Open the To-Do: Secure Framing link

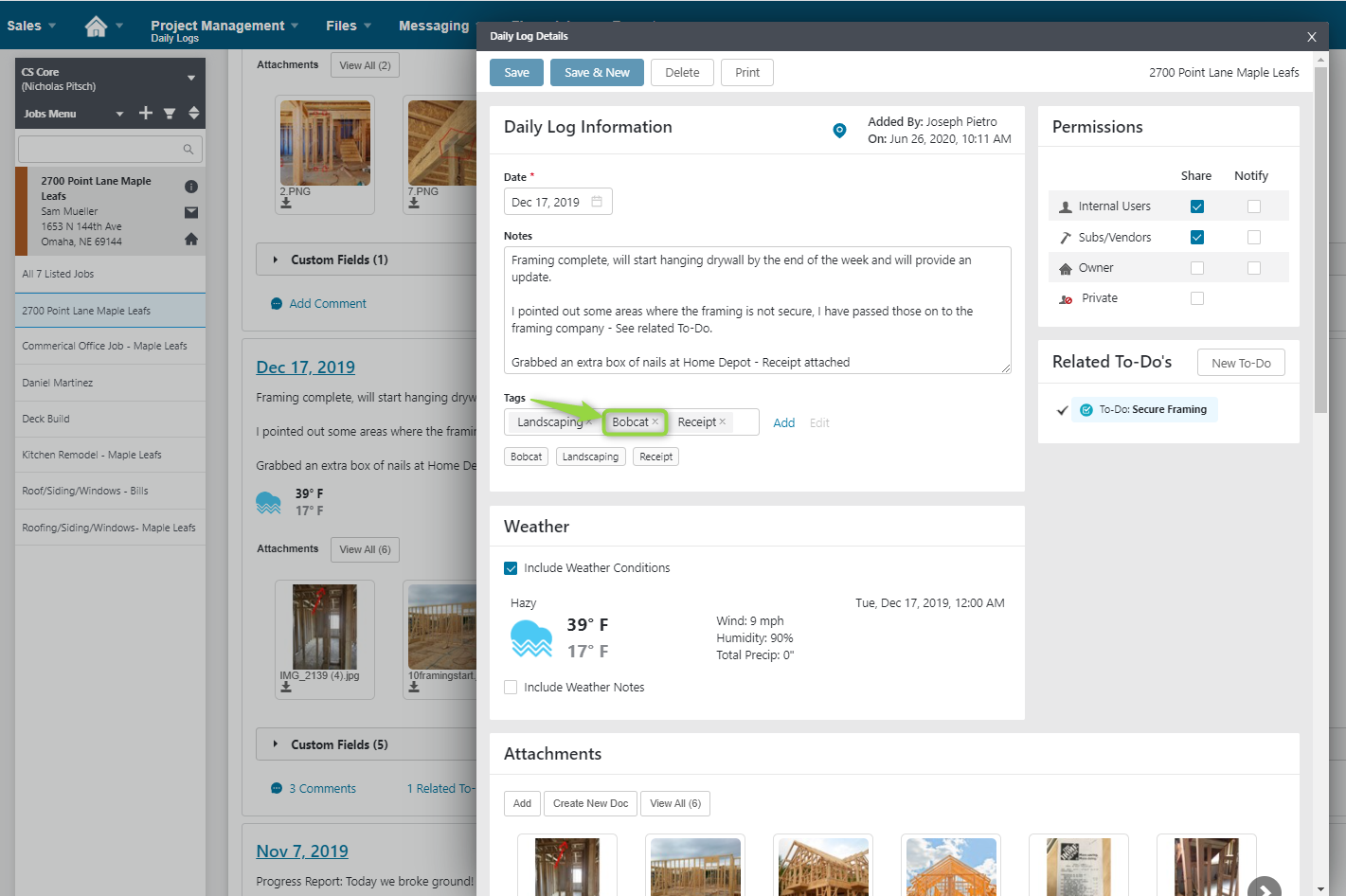[x=1152, y=410]
